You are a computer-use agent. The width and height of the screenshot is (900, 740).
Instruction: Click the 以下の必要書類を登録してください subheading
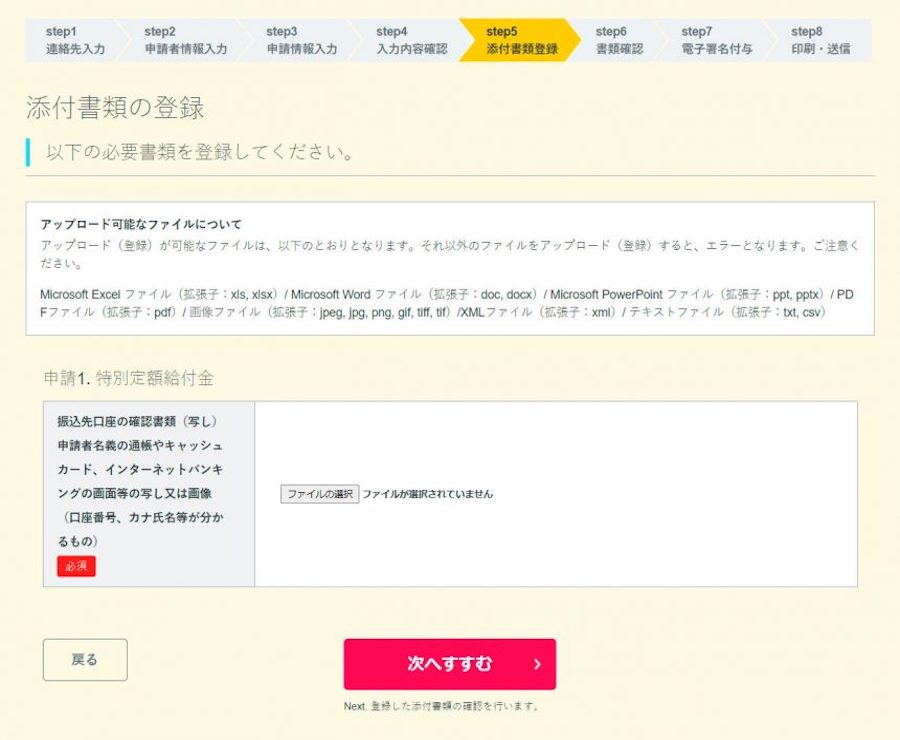[200, 153]
